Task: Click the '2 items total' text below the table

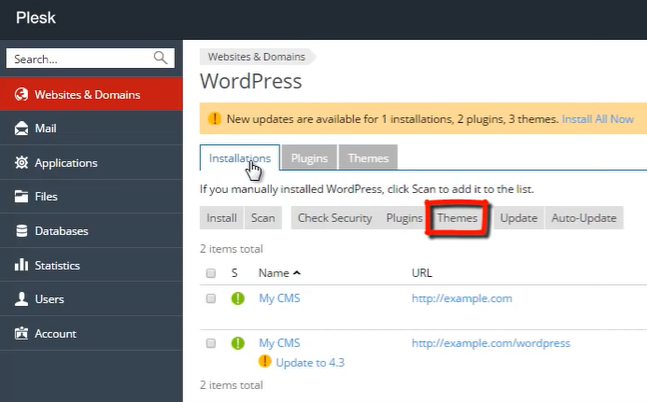Action: 231,385
